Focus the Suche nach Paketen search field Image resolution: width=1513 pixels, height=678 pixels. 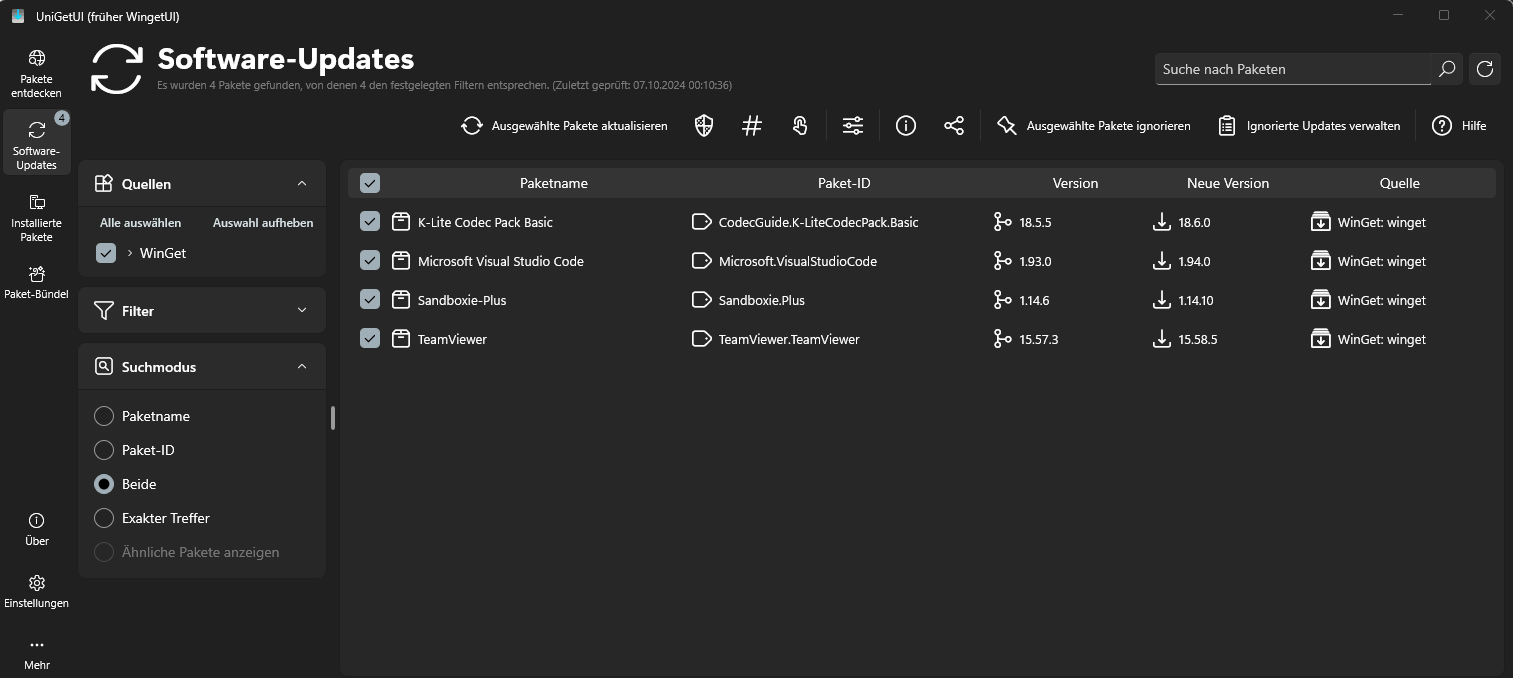[1293, 69]
